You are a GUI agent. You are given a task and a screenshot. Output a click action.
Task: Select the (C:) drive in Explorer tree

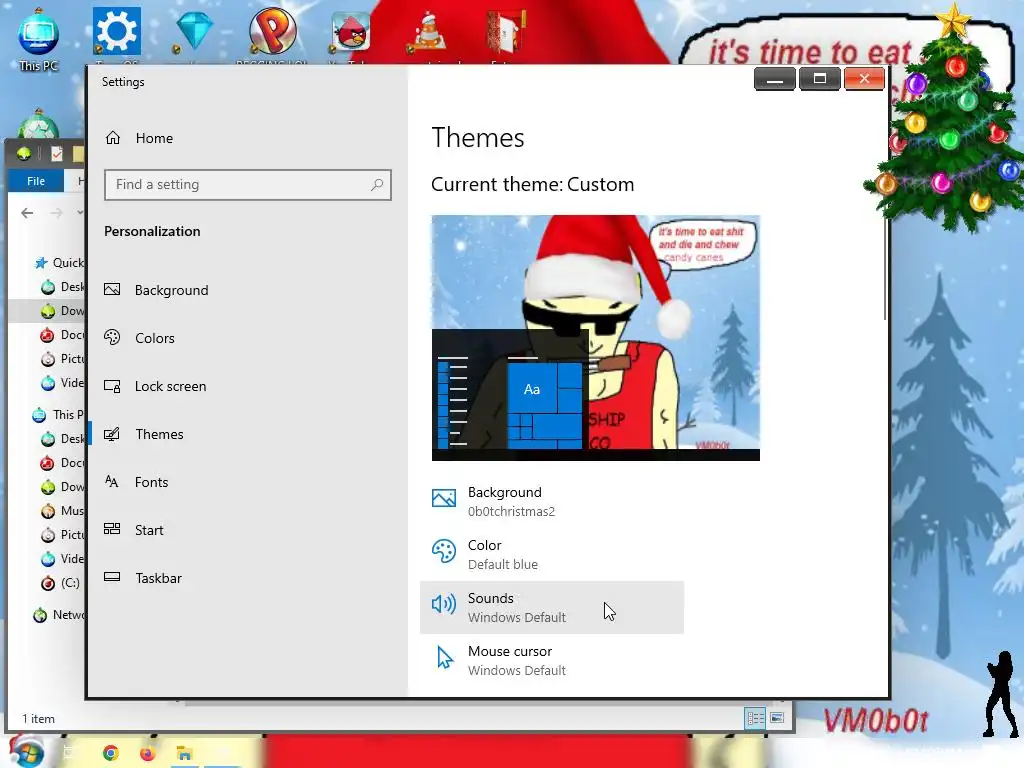point(61,583)
